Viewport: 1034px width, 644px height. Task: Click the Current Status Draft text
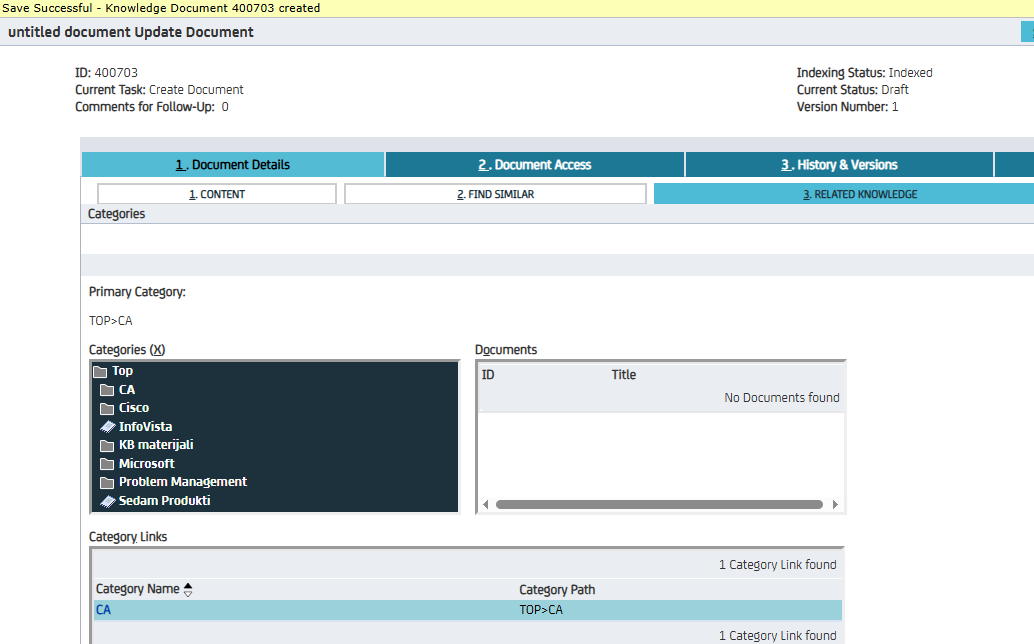[x=853, y=90]
